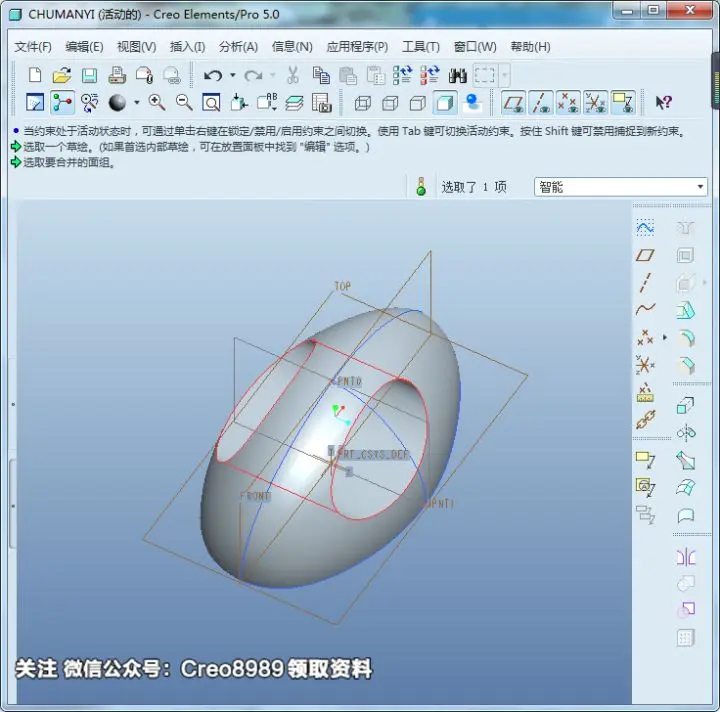
Task: Toggle datum points display
Action: [568, 103]
